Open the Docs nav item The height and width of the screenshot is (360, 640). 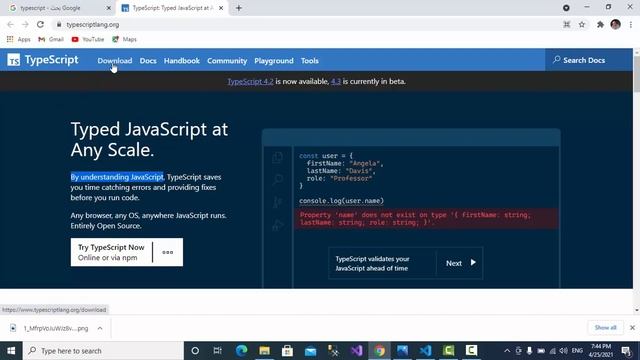(148, 60)
